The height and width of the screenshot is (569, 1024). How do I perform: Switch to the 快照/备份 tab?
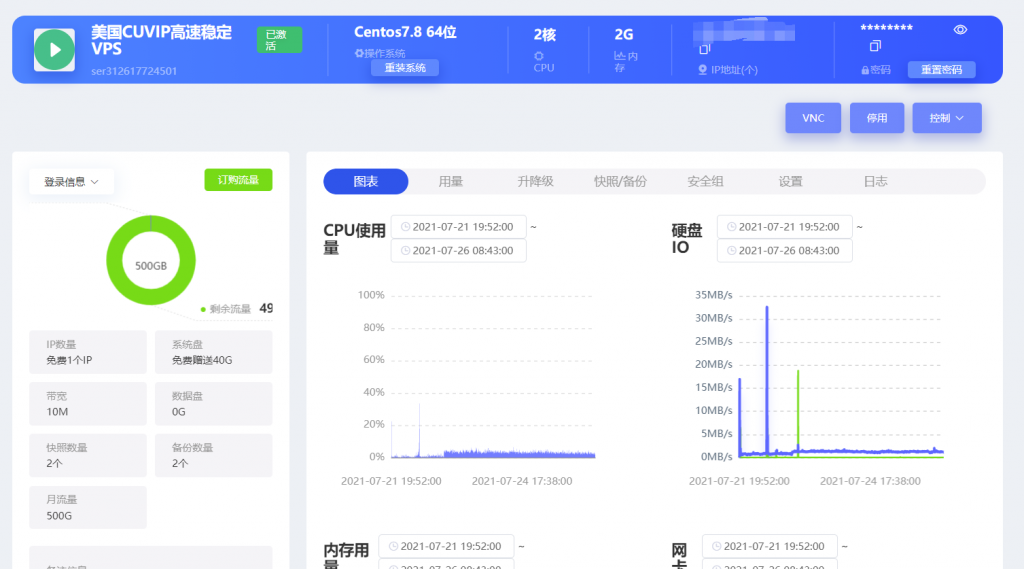pyautogui.click(x=620, y=181)
